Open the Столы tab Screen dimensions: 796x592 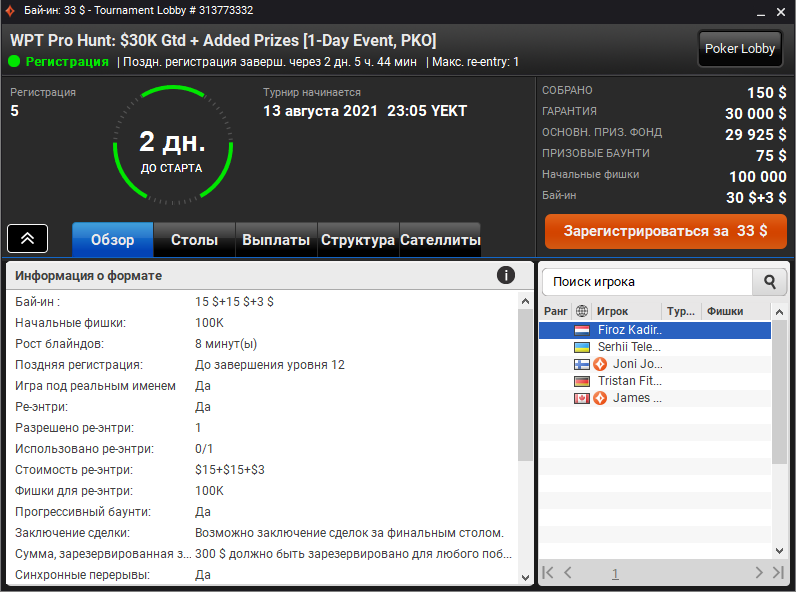point(194,240)
